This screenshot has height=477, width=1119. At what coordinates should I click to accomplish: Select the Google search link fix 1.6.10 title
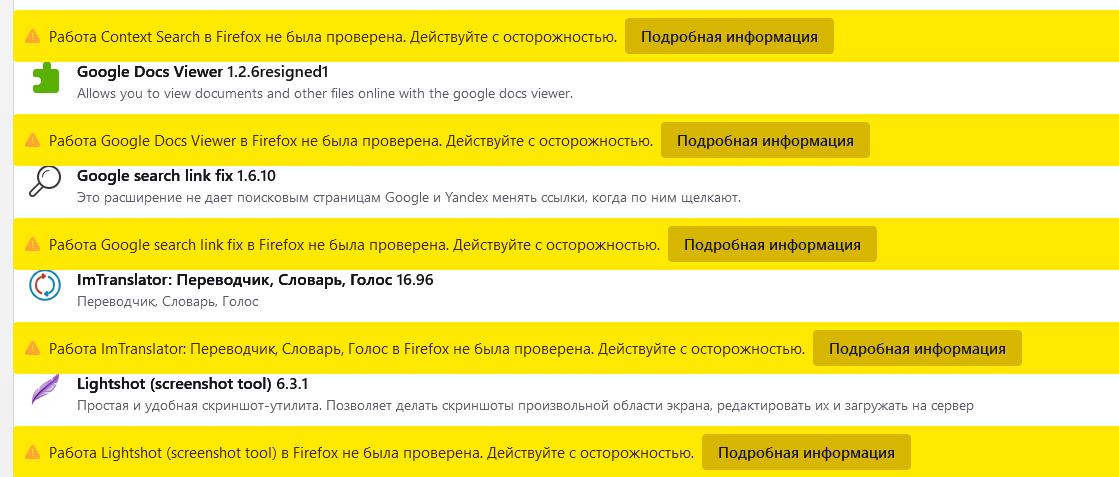[x=176, y=176]
